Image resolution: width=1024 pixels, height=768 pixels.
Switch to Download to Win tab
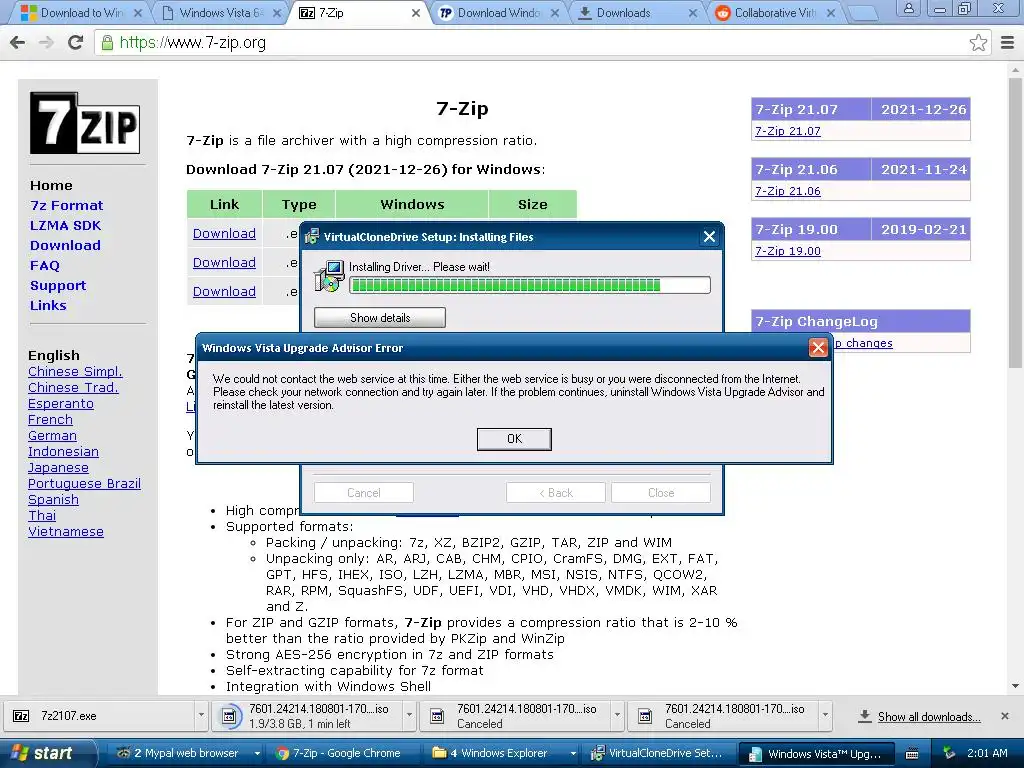82,12
